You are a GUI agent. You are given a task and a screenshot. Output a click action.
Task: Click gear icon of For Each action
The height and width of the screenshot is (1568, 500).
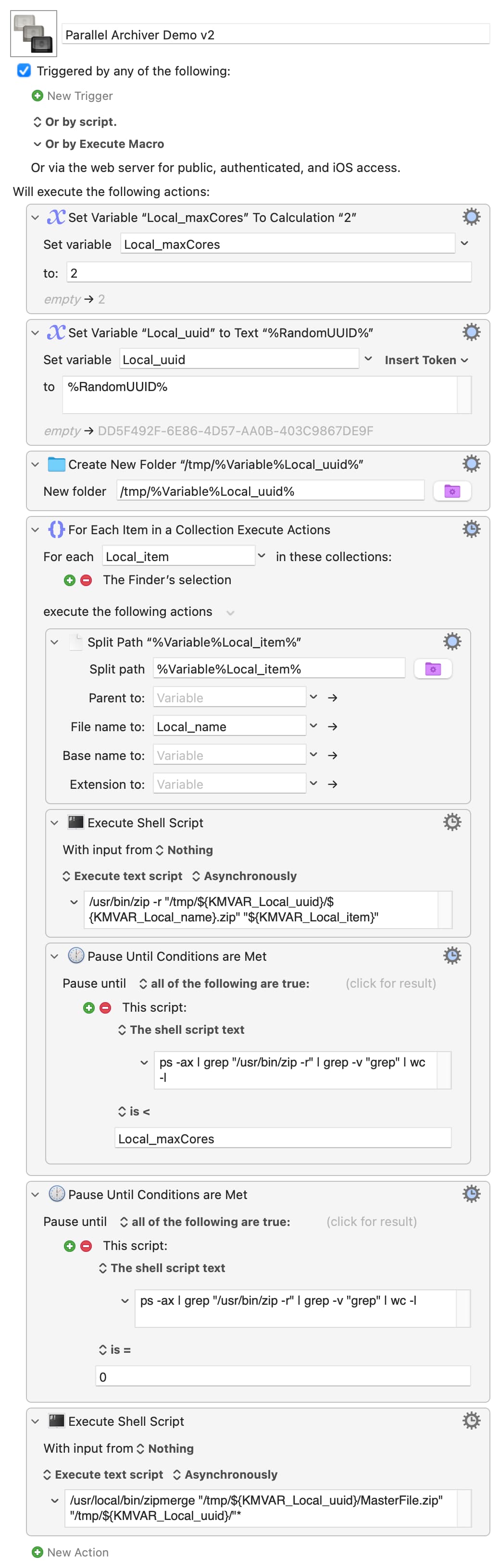point(471,529)
